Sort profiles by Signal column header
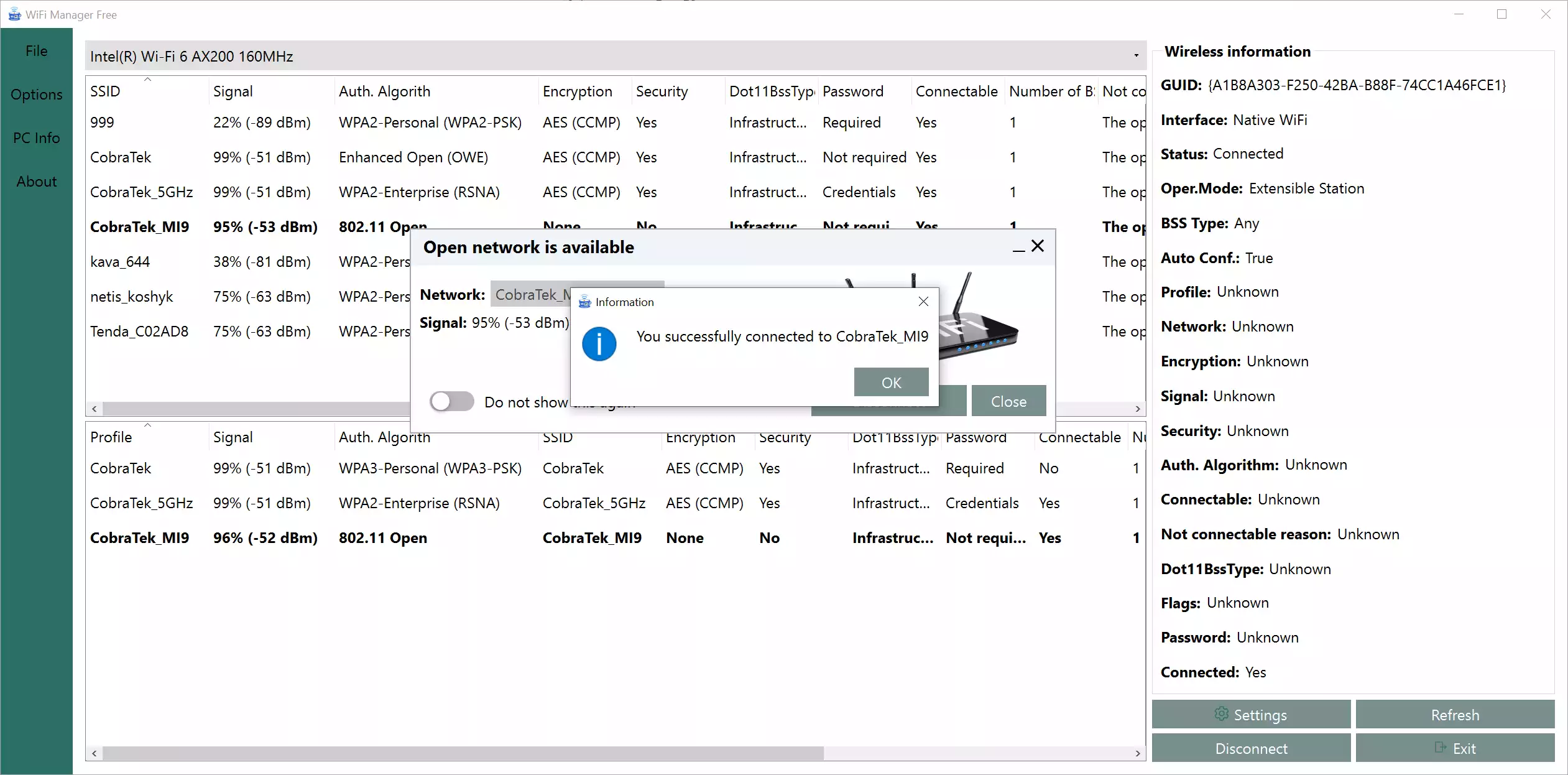This screenshot has width=1568, height=775. [271, 437]
